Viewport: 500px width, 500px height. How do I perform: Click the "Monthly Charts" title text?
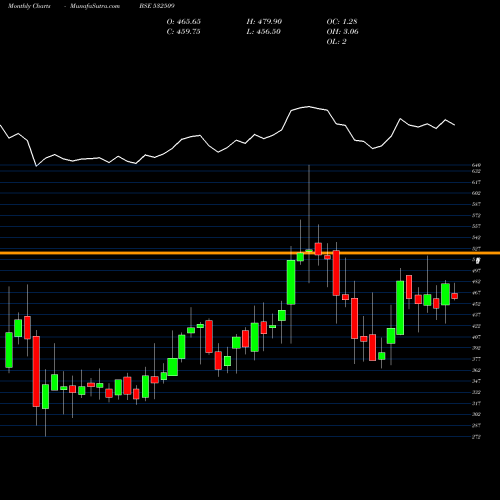coord(29,6)
